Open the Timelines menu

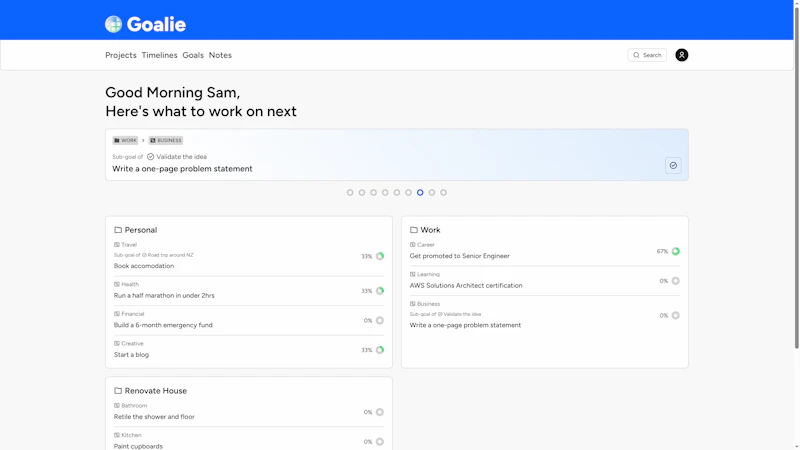[x=159, y=55]
